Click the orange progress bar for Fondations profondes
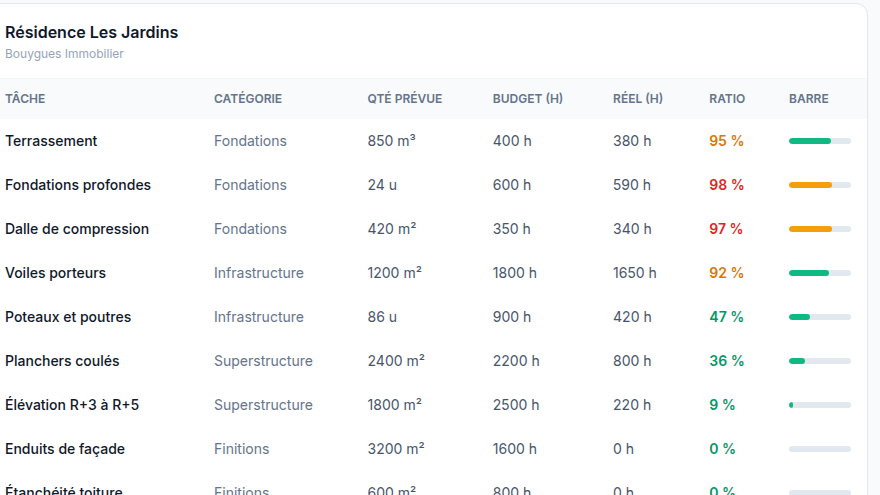 click(820, 185)
